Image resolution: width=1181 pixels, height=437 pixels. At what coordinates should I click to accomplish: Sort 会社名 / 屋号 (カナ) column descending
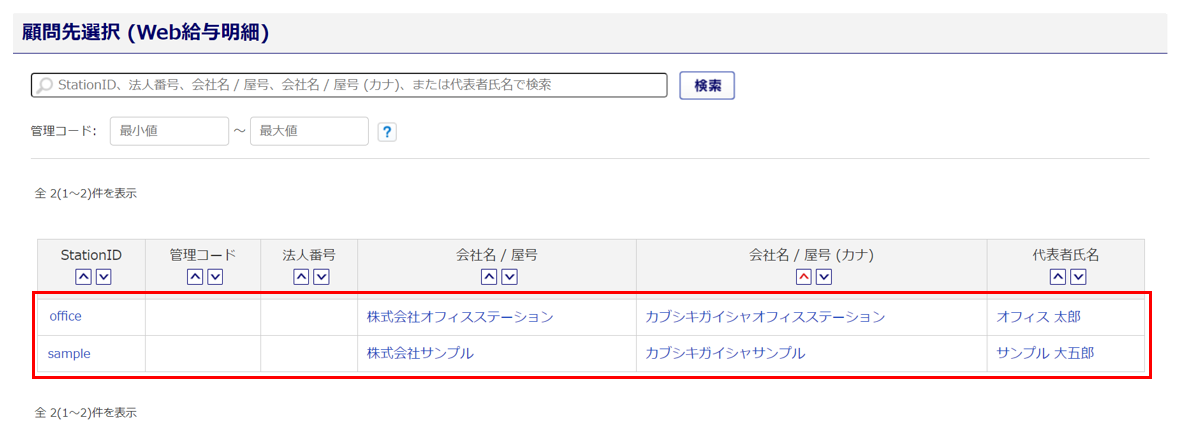(x=824, y=277)
